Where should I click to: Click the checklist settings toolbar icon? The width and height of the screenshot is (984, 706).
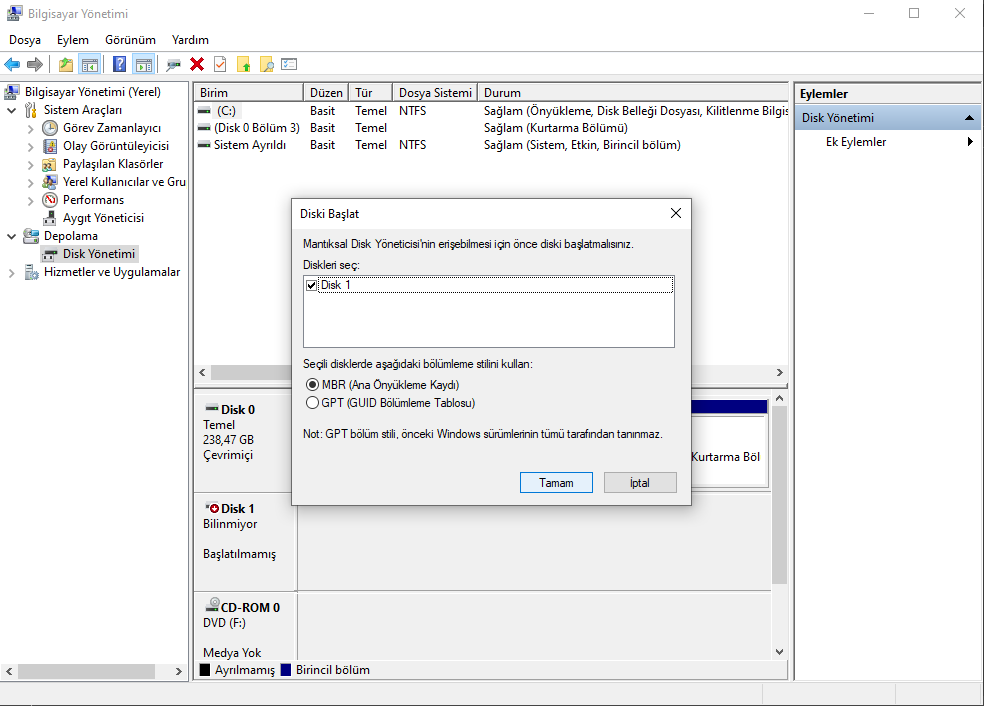point(289,64)
